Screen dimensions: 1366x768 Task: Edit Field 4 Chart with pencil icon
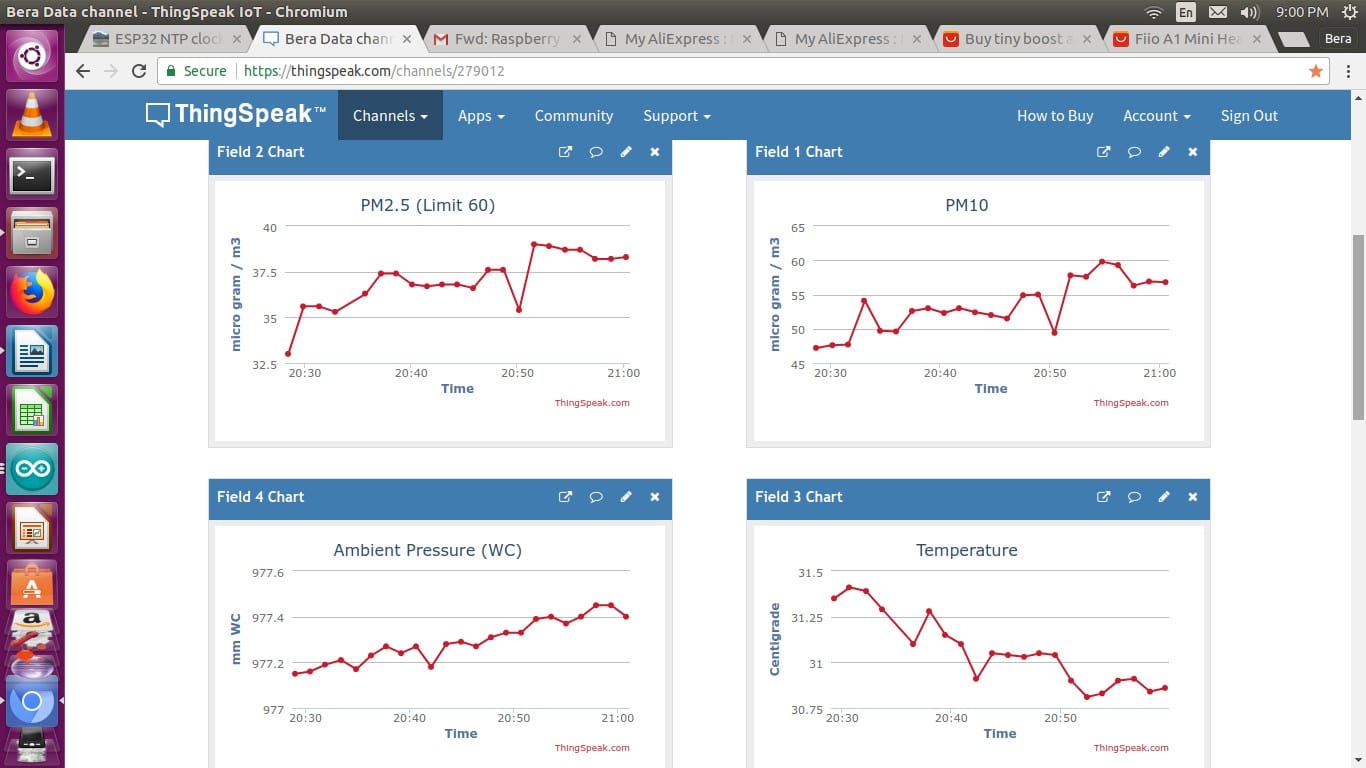[626, 497]
